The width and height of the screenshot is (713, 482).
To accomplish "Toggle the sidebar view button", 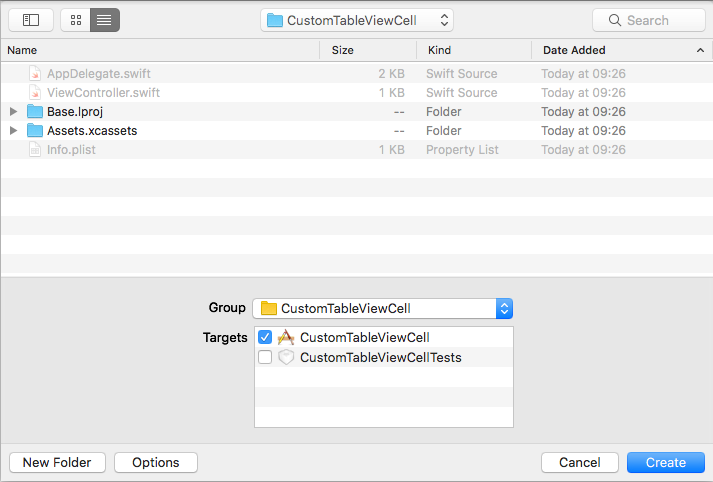I will pyautogui.click(x=31, y=20).
